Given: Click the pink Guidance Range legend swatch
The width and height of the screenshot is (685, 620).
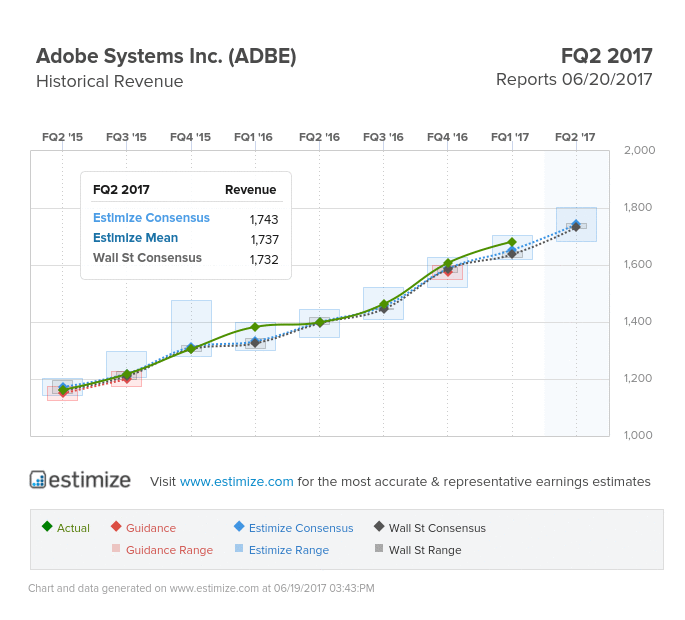Looking at the screenshot, I should (x=116, y=548).
